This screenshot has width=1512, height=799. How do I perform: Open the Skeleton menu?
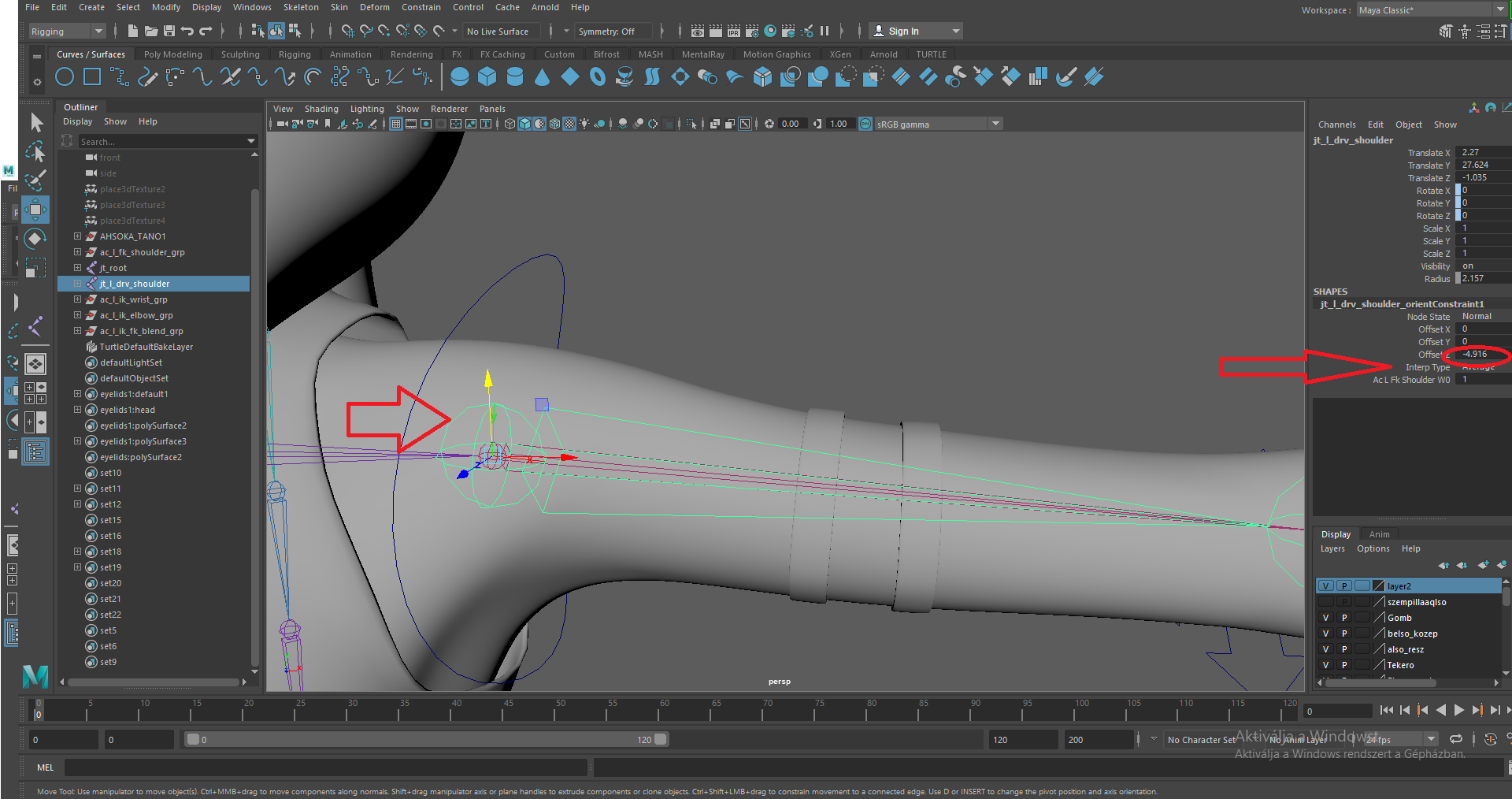301,7
